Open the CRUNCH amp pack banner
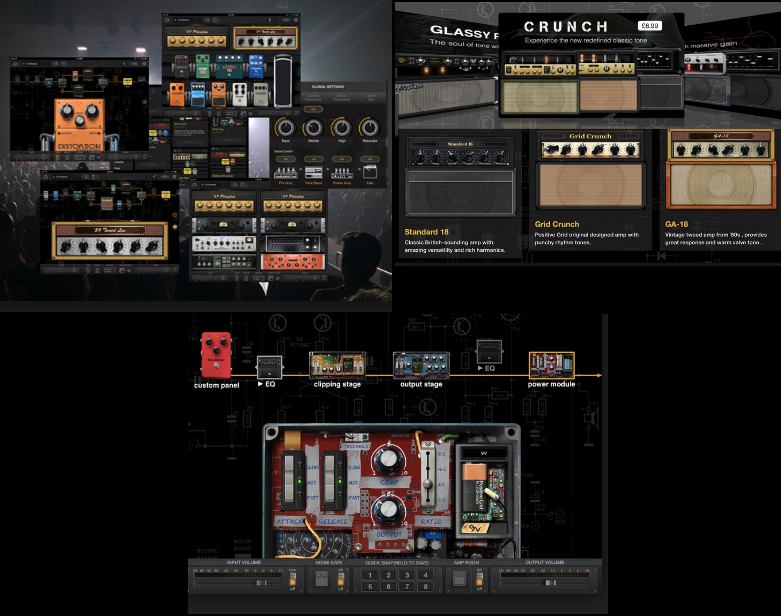The width and height of the screenshot is (781, 616). (x=591, y=64)
